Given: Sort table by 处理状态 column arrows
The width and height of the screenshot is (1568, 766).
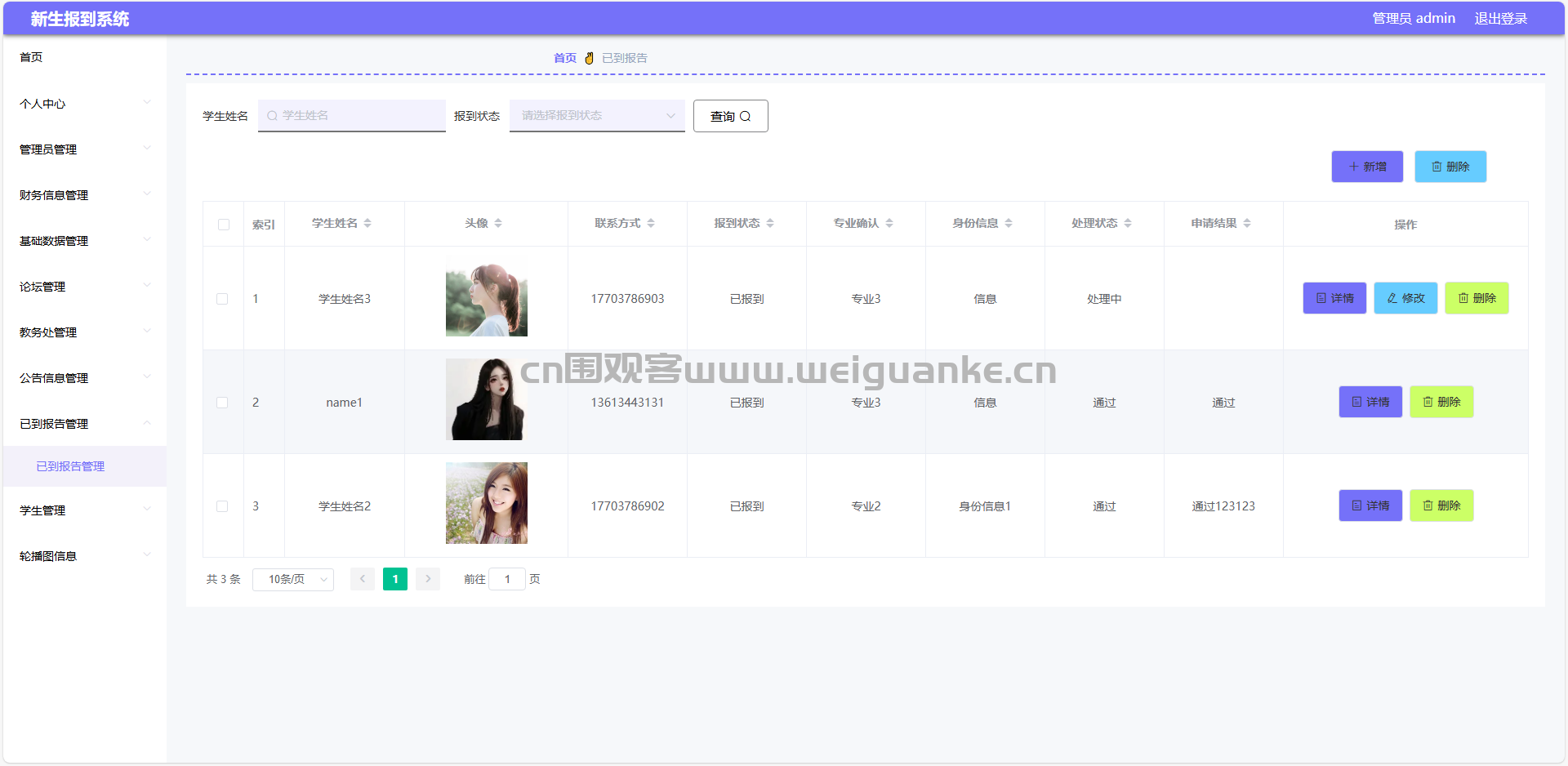Looking at the screenshot, I should 1128,224.
